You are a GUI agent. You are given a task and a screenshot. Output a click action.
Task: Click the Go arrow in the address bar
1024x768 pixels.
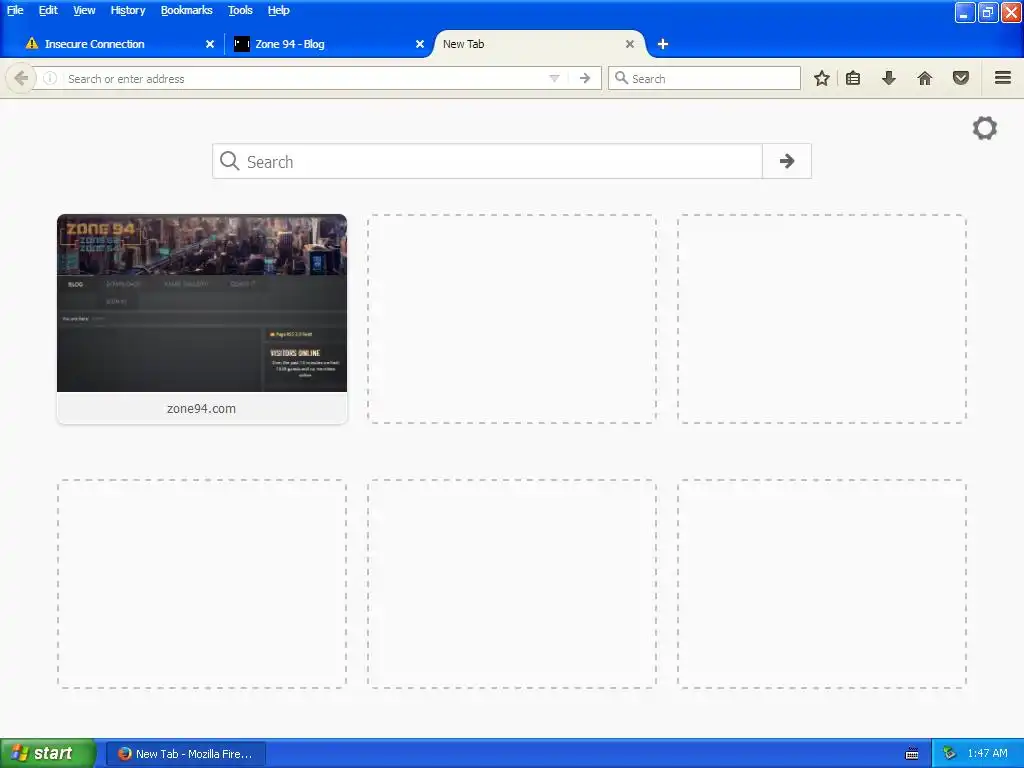584,79
